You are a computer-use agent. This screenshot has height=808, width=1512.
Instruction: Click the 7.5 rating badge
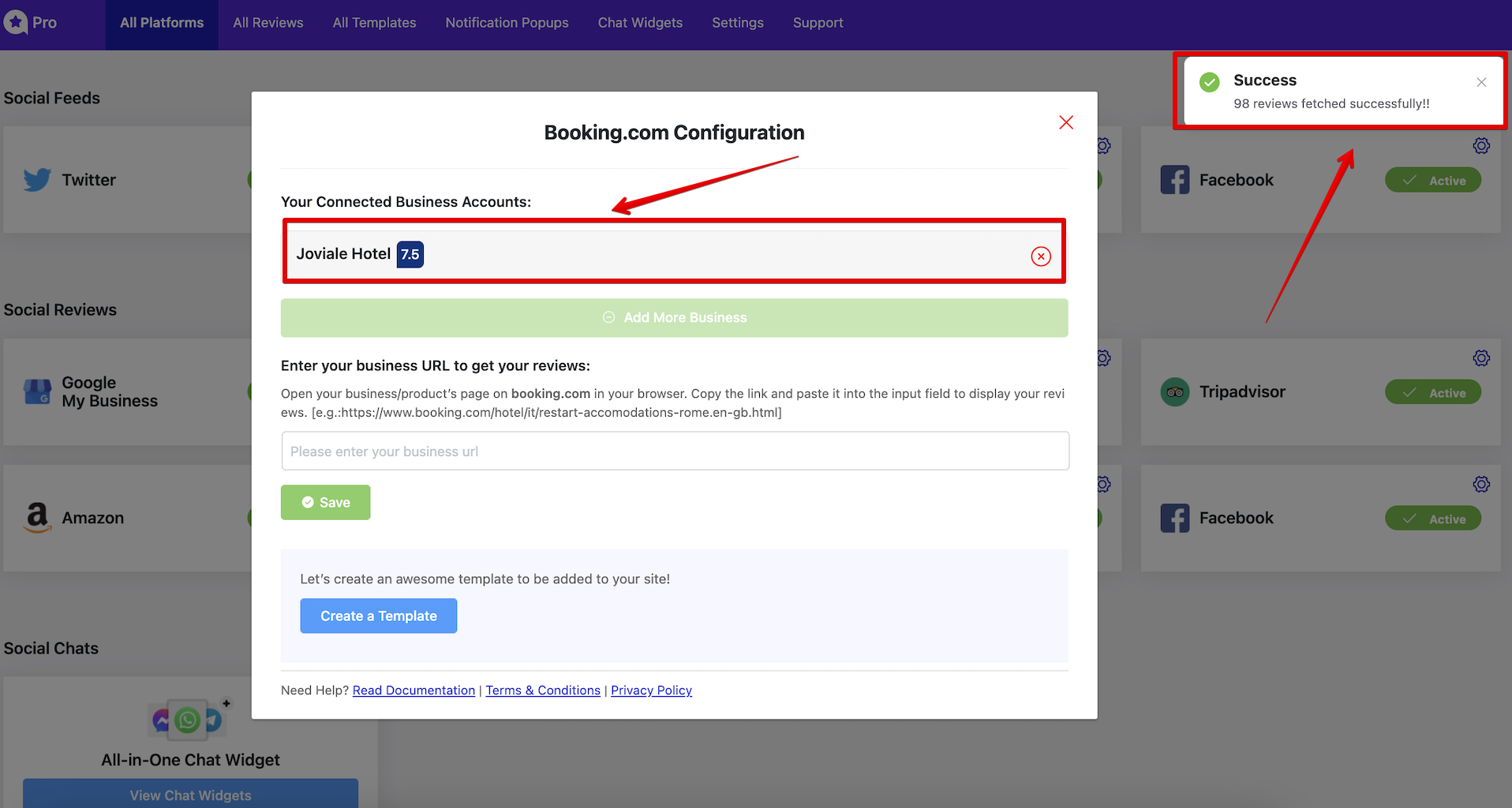(x=410, y=254)
